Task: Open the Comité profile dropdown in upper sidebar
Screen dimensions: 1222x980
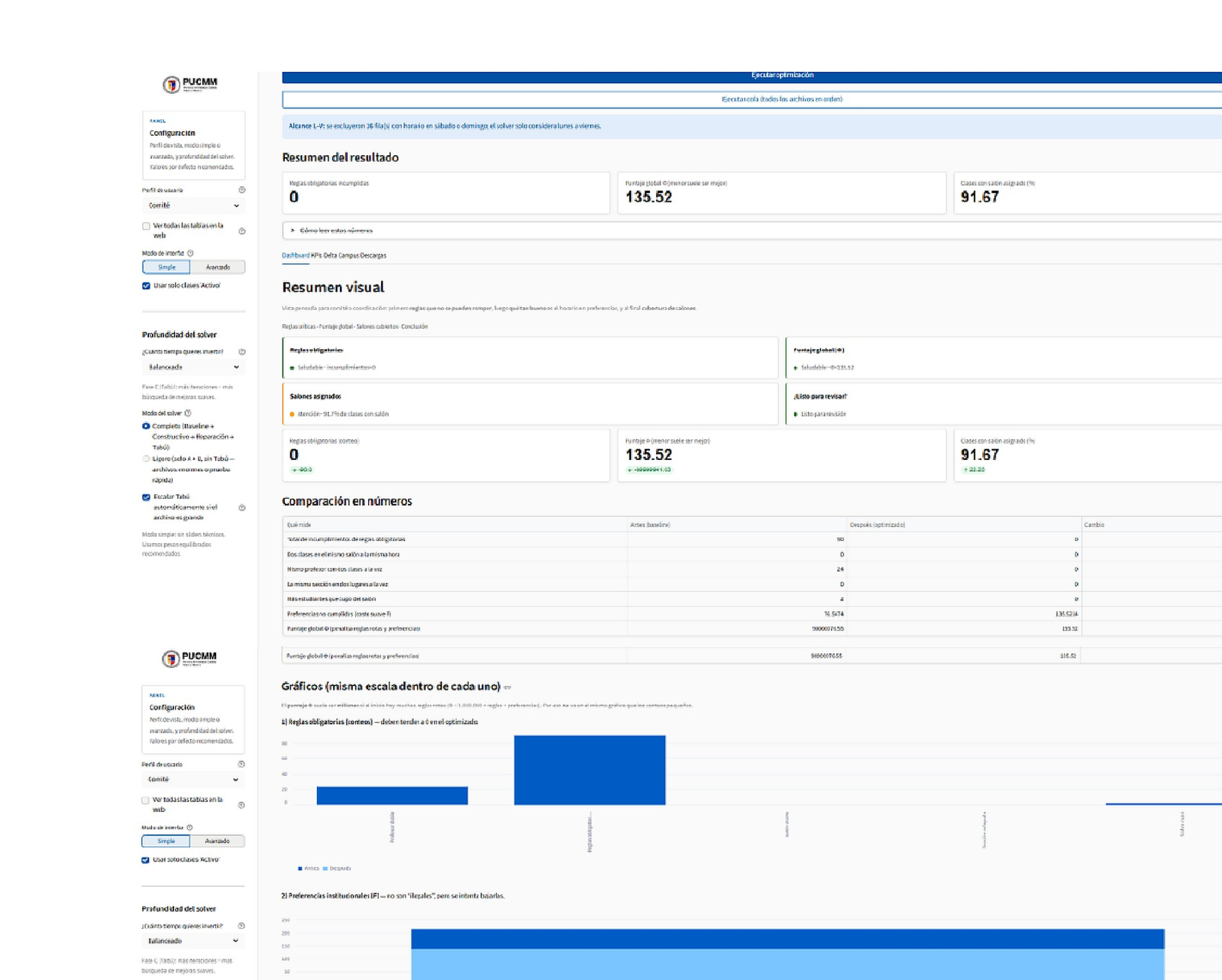Action: (193, 205)
